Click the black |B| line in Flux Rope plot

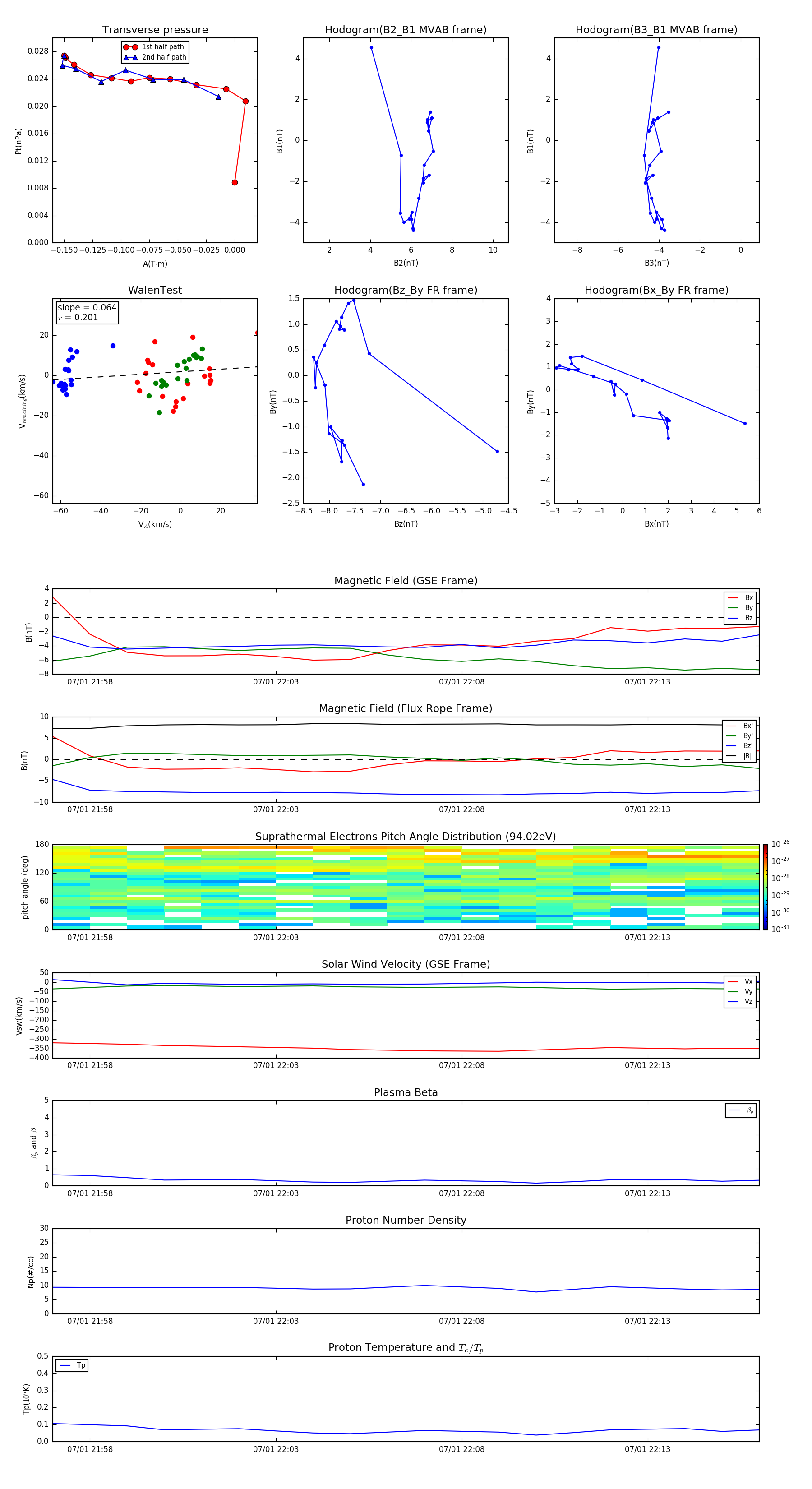point(405,724)
